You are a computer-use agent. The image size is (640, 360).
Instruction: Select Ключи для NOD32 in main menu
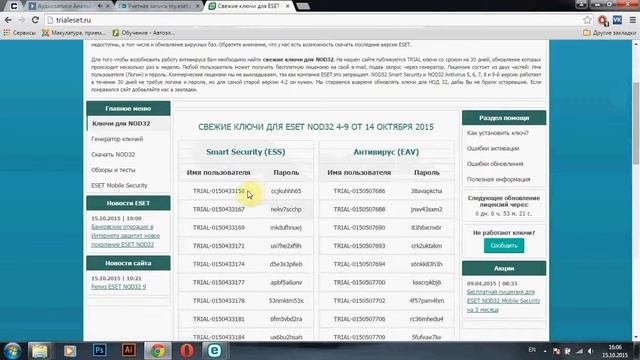pos(121,123)
